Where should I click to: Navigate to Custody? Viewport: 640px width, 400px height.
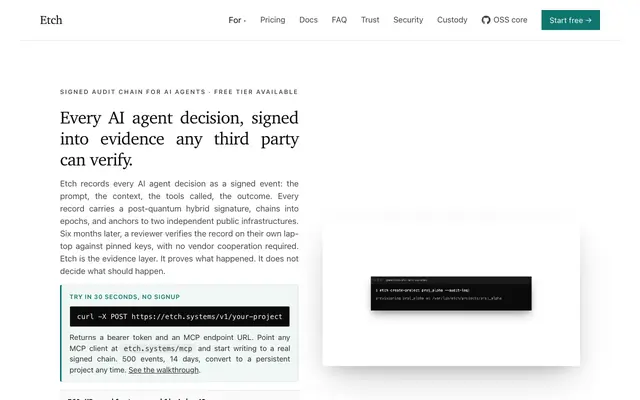pos(452,20)
